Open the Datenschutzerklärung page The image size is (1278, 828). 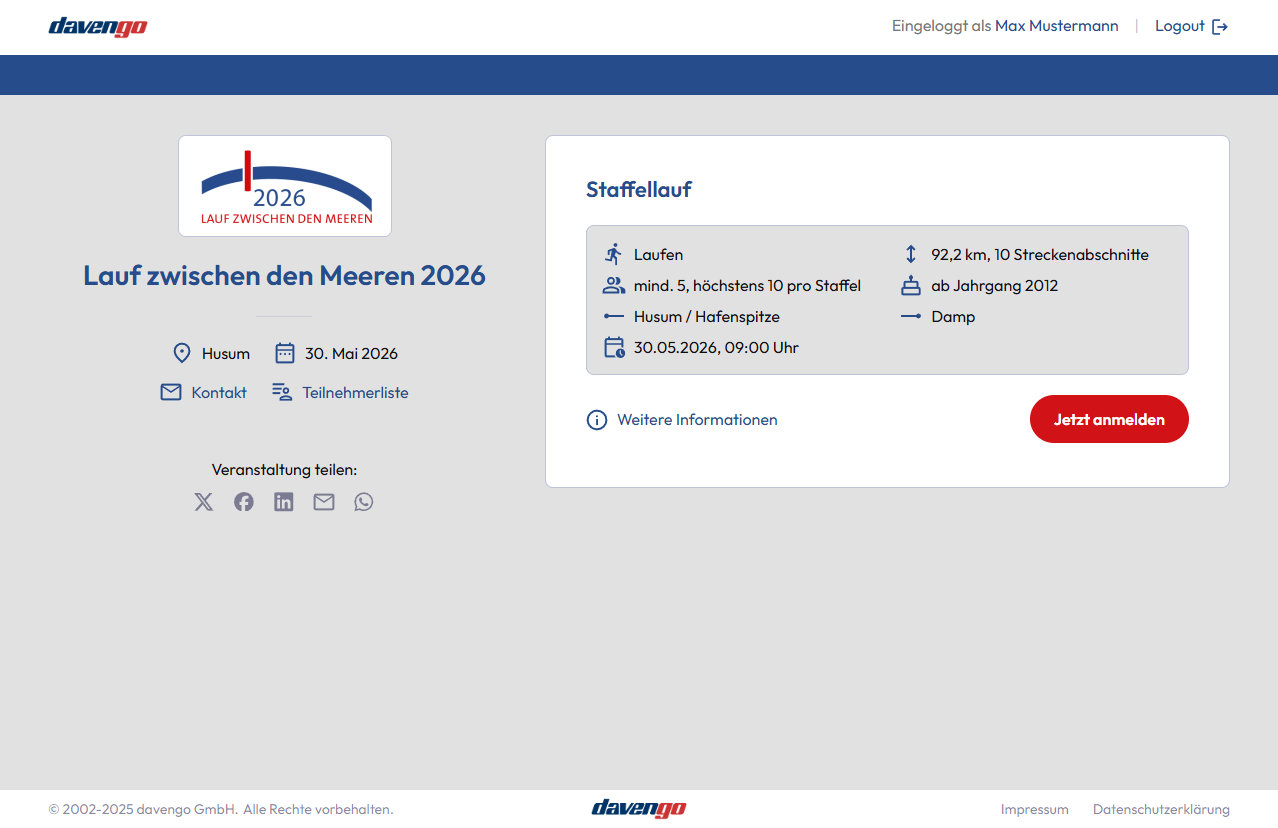pos(1162,809)
